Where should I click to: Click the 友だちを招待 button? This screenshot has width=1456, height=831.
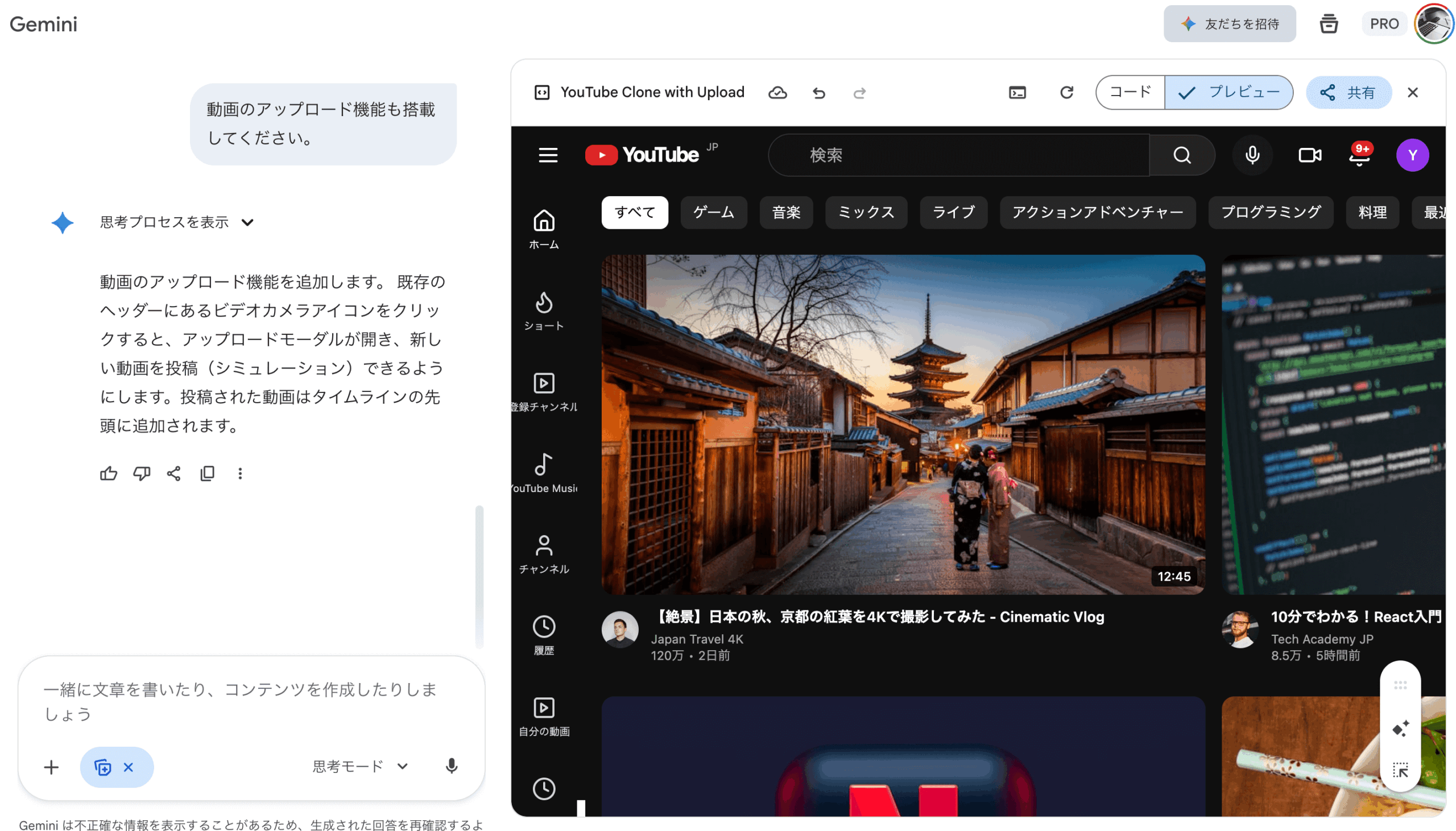[x=1230, y=23]
